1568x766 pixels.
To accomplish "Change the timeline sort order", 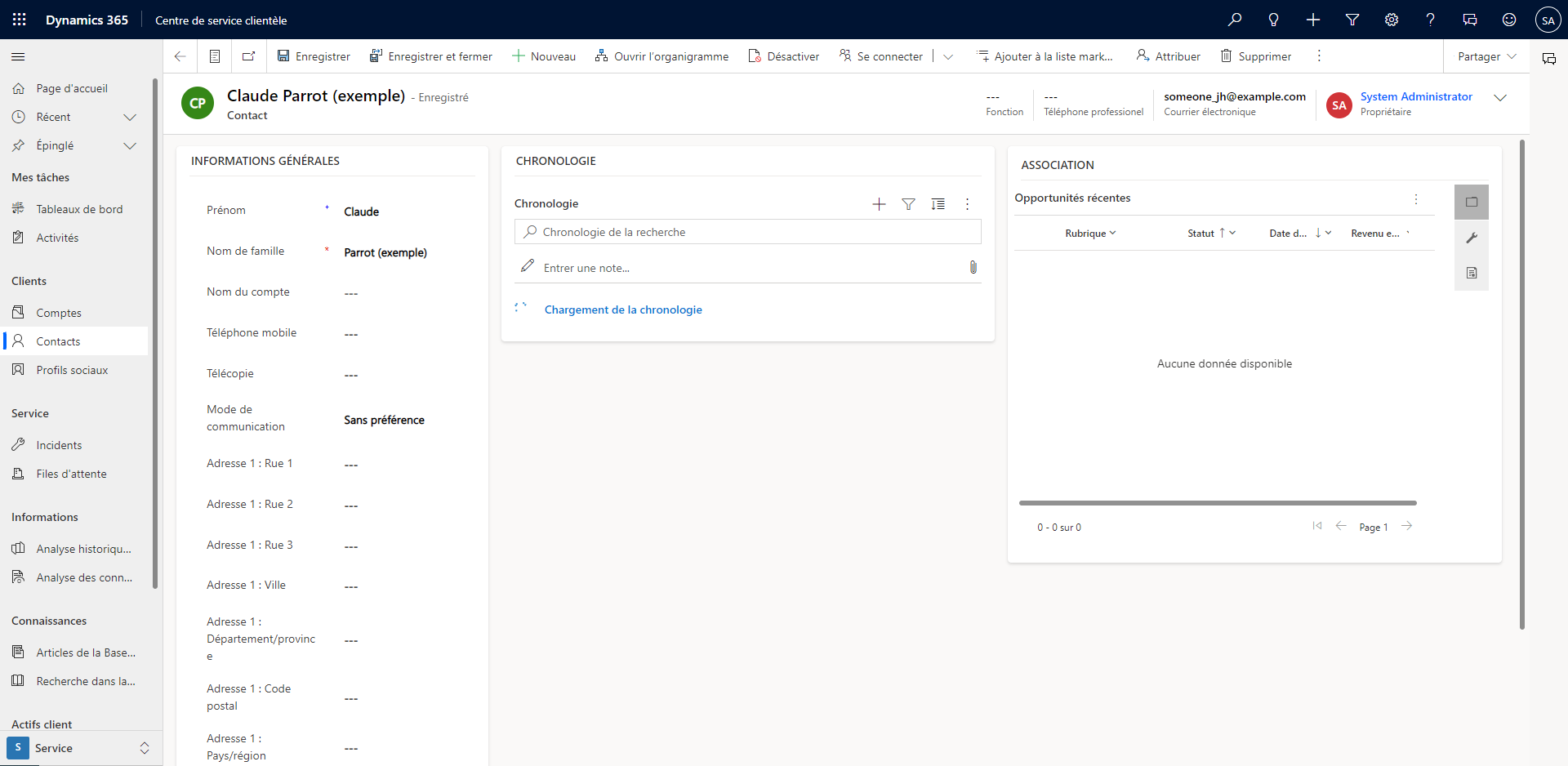I will coord(938,204).
